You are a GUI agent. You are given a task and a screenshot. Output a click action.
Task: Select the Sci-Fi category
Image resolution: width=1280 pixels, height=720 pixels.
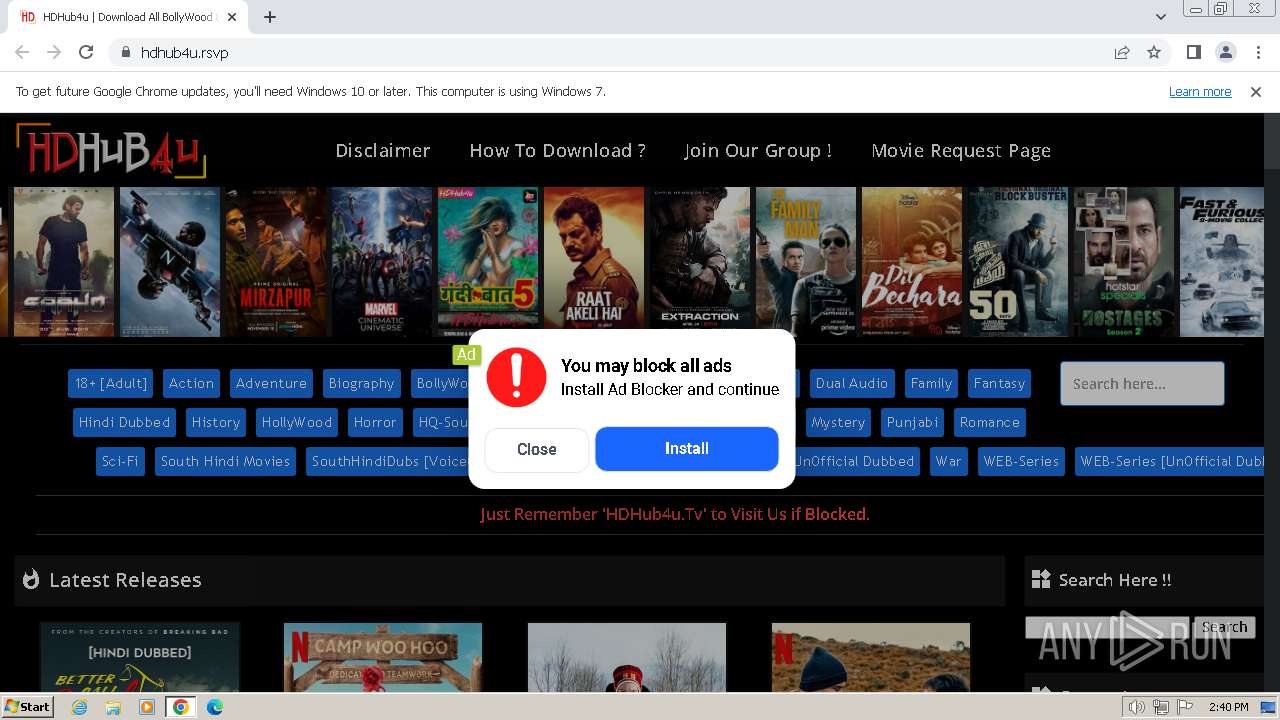(x=120, y=461)
